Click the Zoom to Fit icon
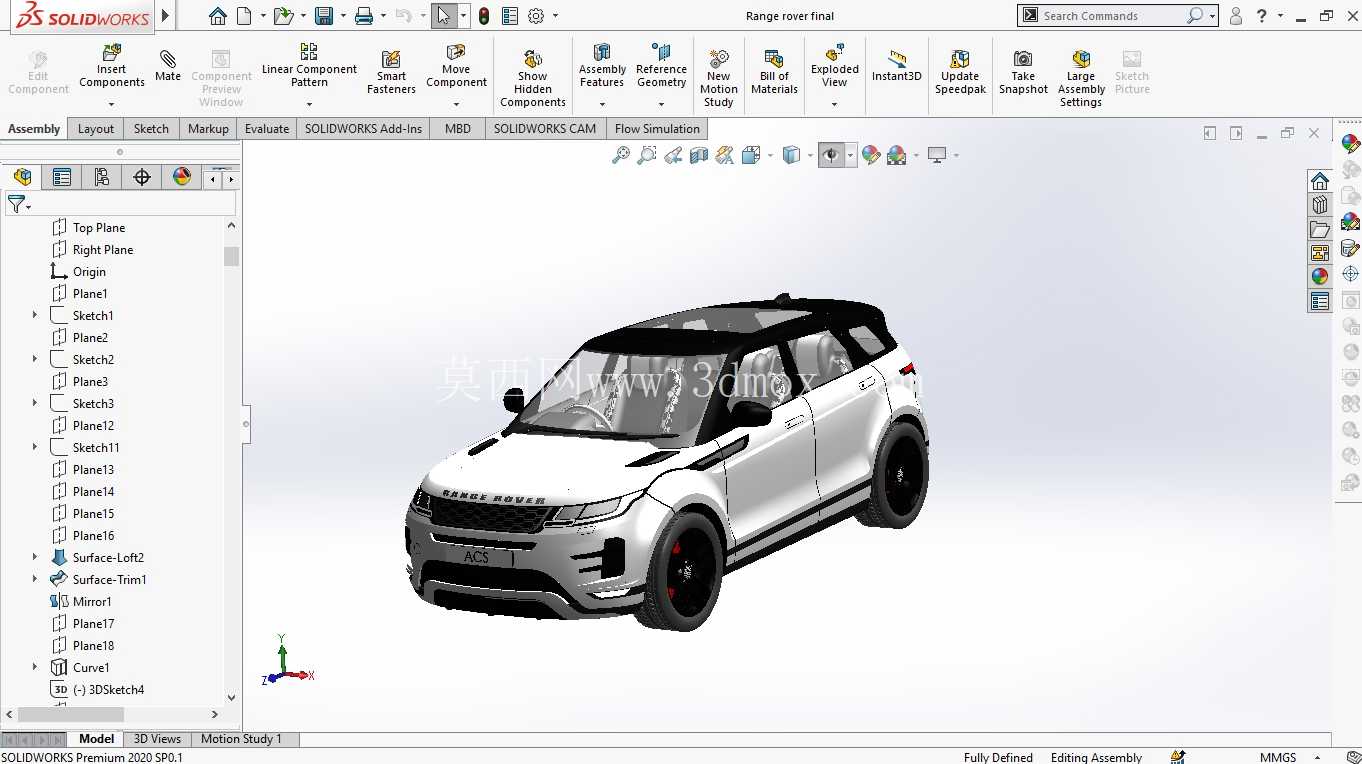 coord(621,155)
